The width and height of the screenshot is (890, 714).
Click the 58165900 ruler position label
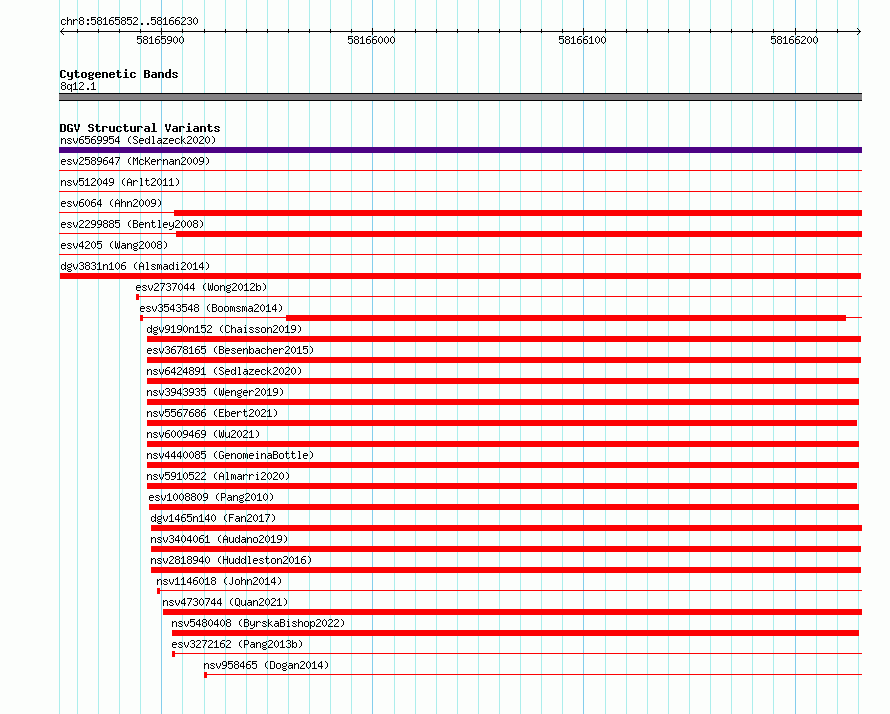click(x=161, y=40)
